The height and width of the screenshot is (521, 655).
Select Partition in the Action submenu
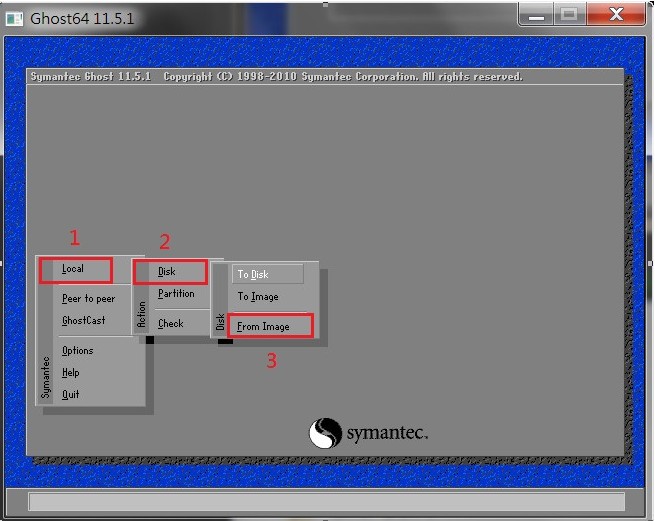point(176,294)
